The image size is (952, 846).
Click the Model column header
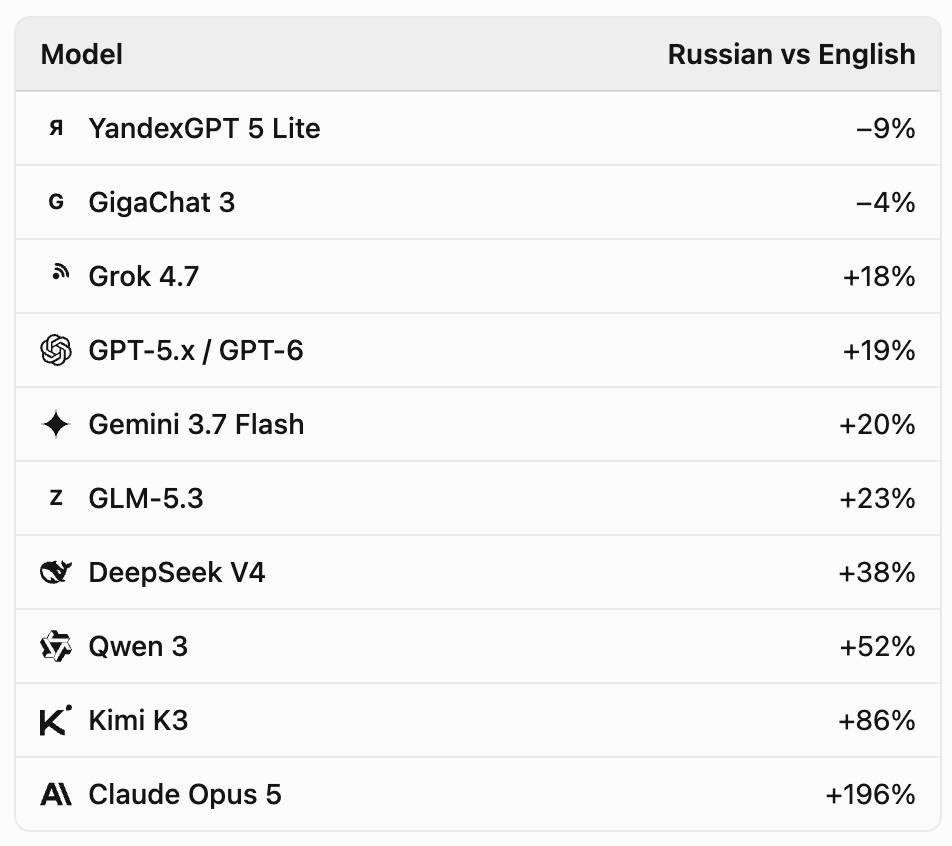(x=81, y=54)
